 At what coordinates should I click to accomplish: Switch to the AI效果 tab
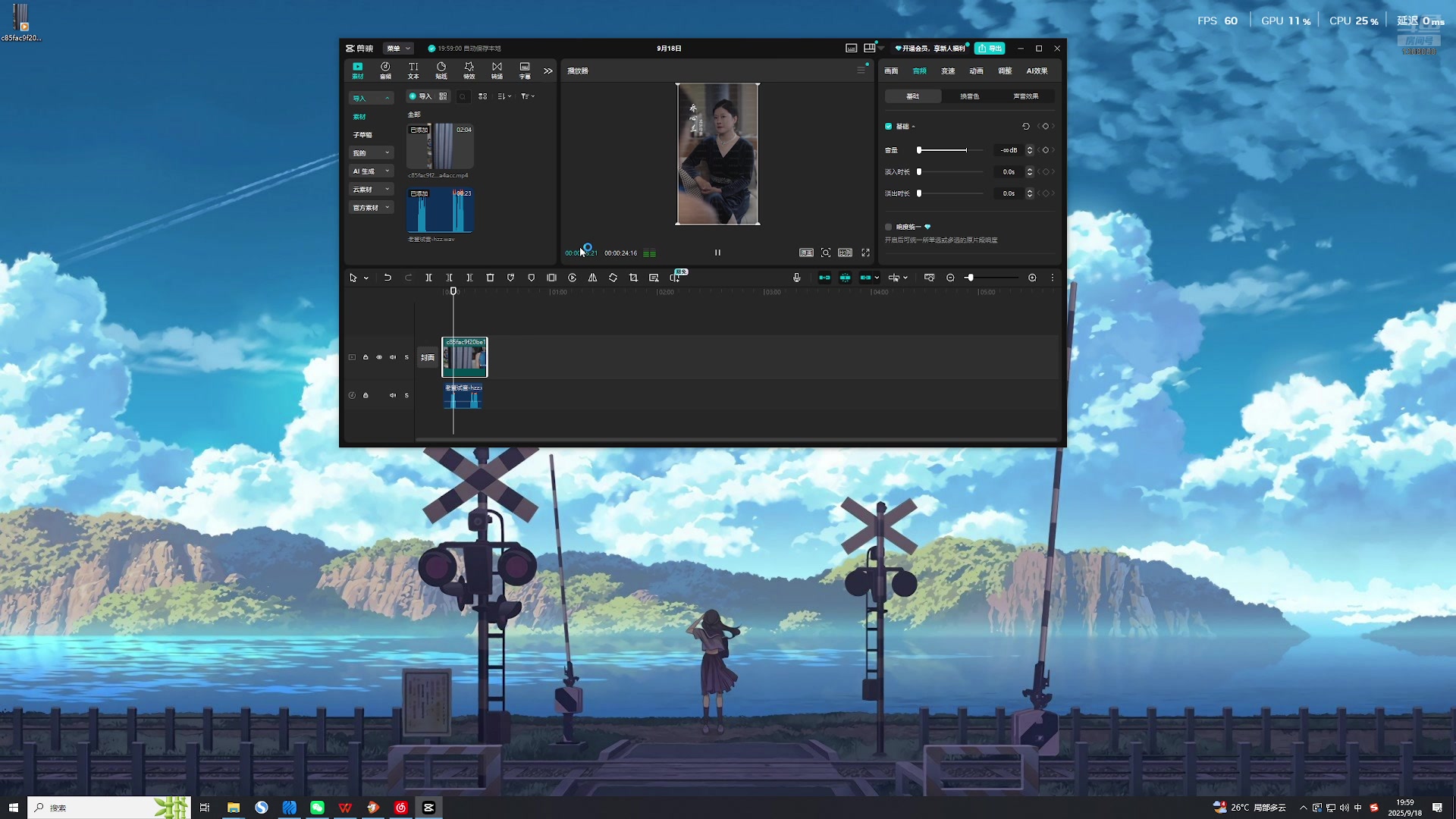coord(1037,71)
